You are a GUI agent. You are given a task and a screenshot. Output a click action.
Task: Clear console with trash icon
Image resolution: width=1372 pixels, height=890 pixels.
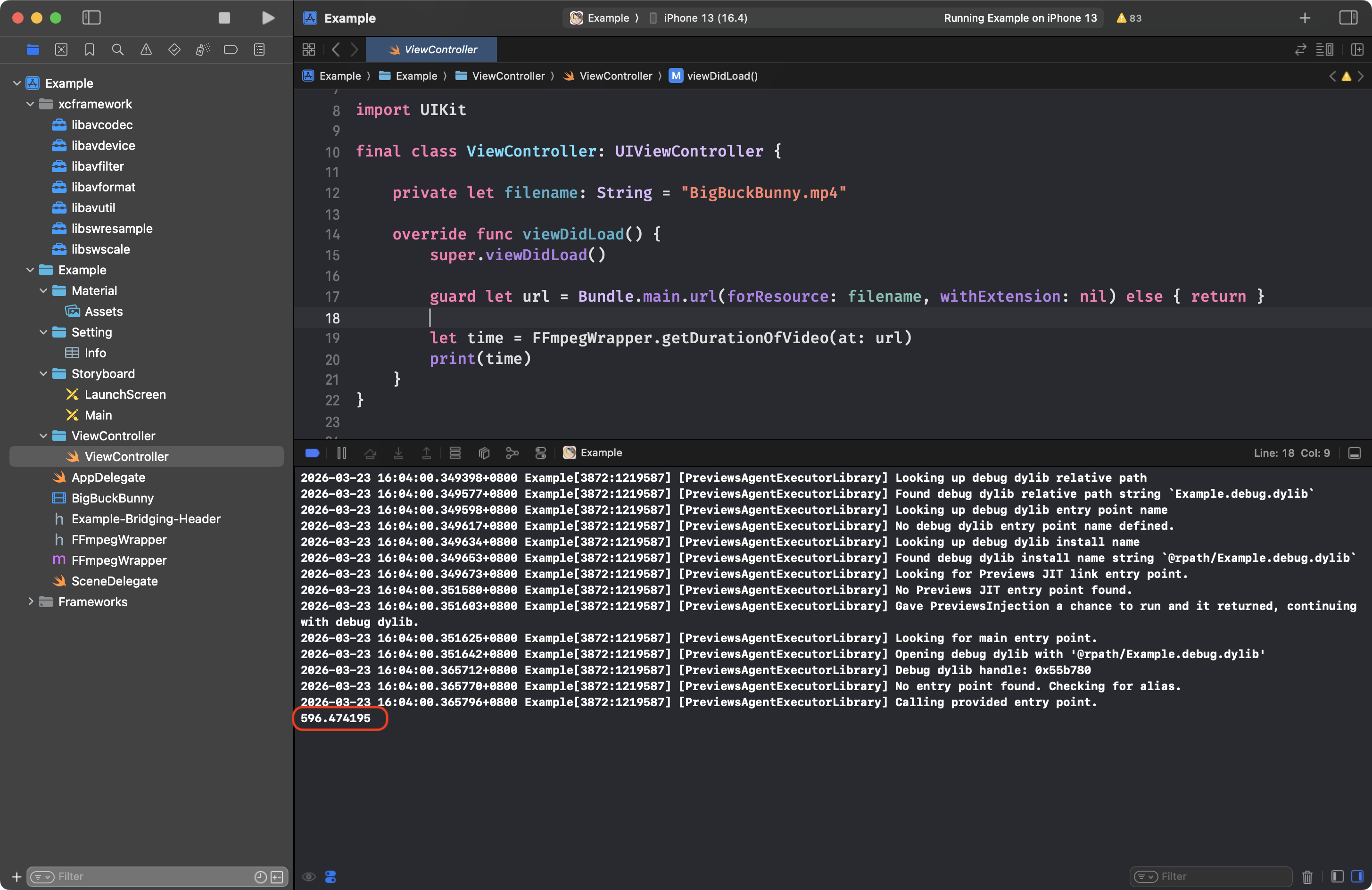click(x=1307, y=876)
